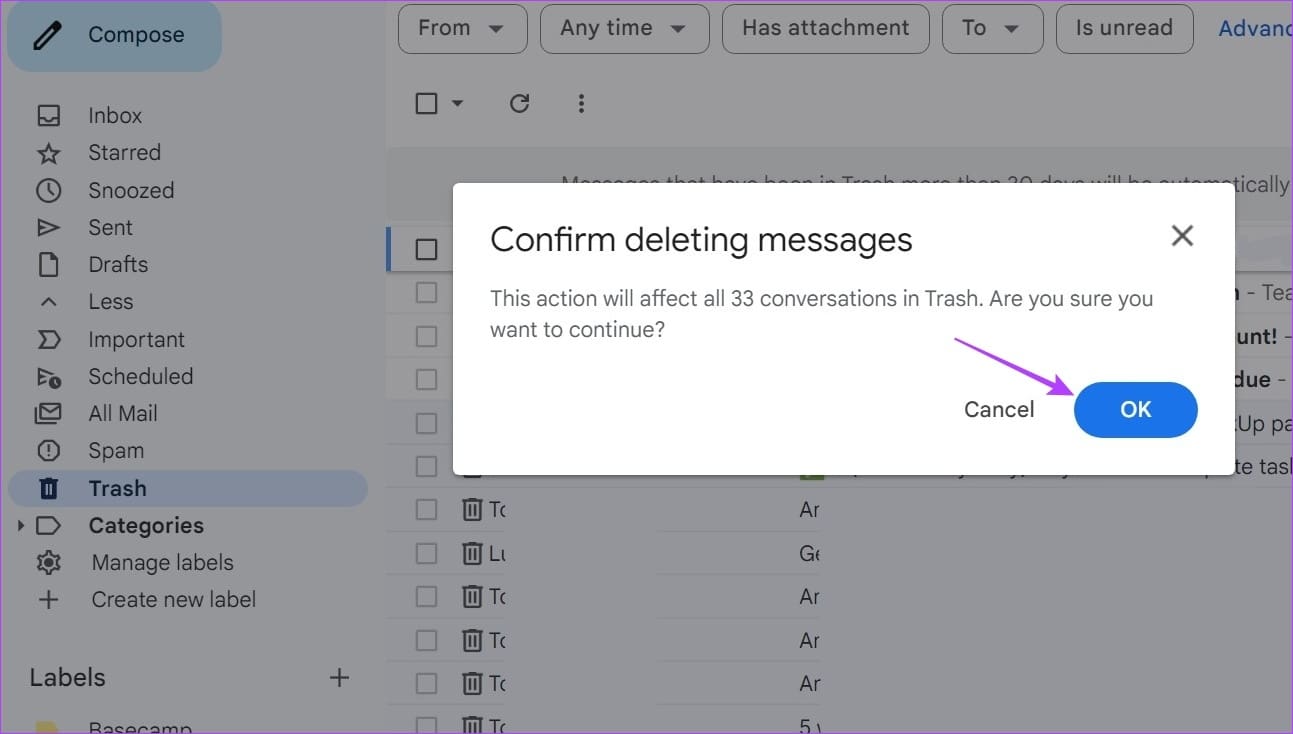Collapse the sidebar with Less

coord(110,301)
